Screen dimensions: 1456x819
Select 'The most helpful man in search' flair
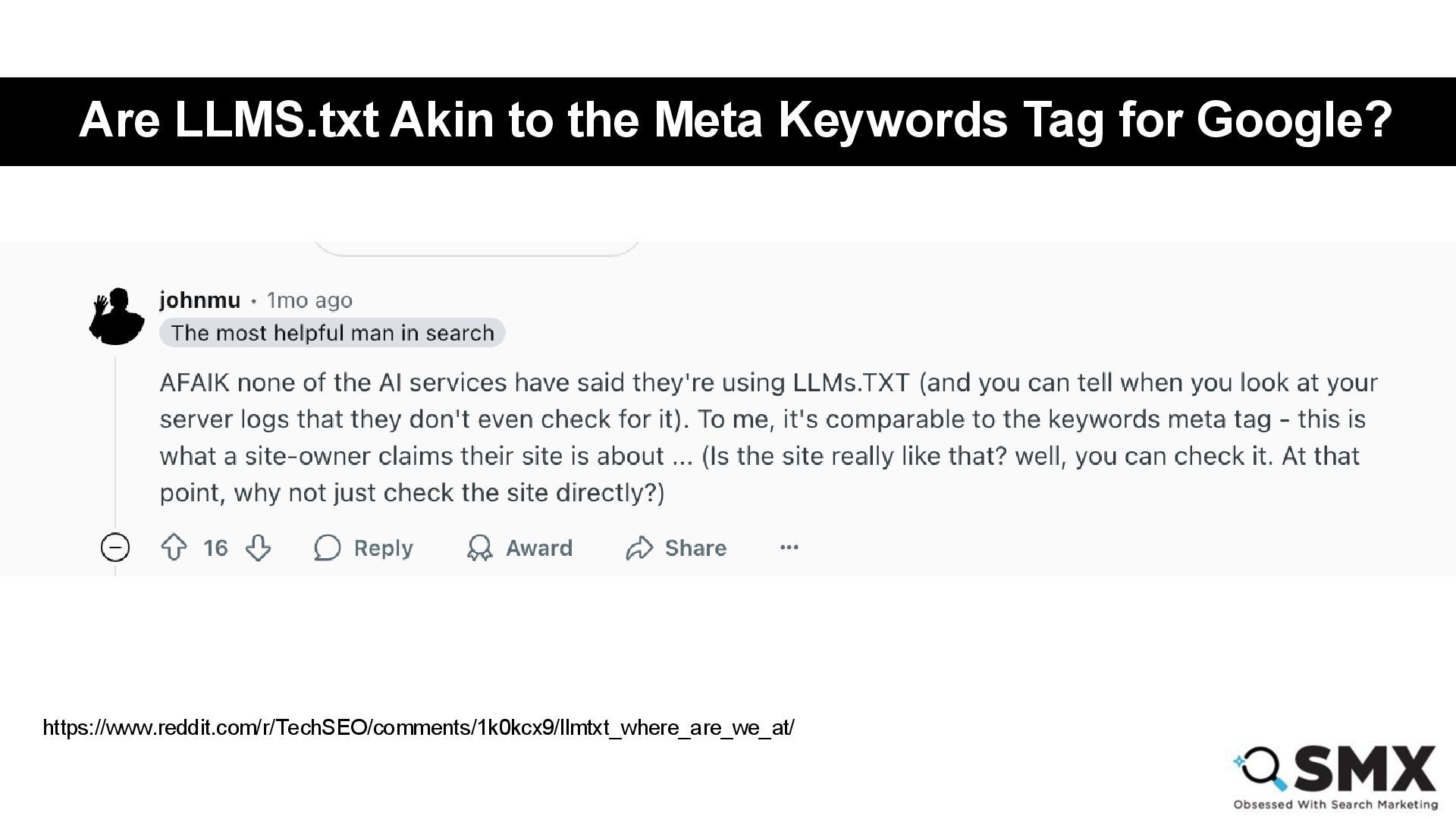332,333
